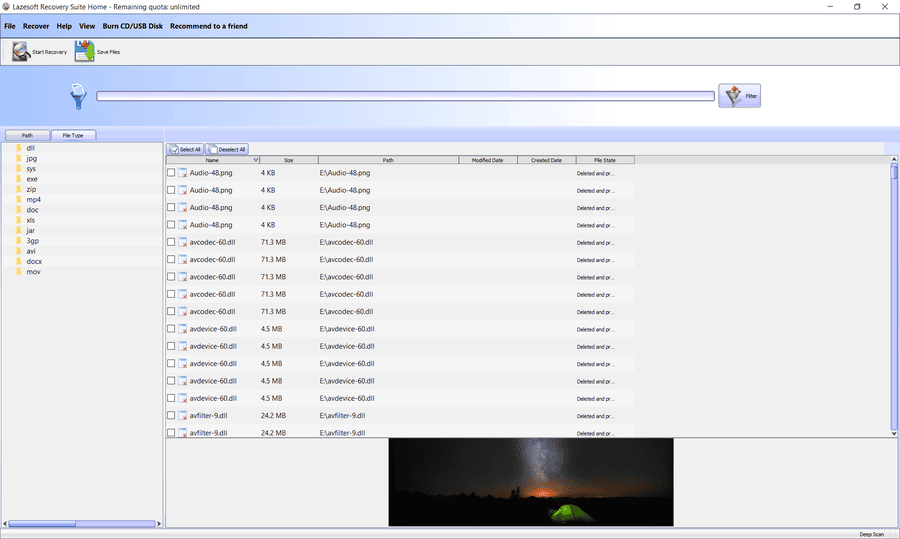Check the last avcodec-60.dll checkbox

171,311
